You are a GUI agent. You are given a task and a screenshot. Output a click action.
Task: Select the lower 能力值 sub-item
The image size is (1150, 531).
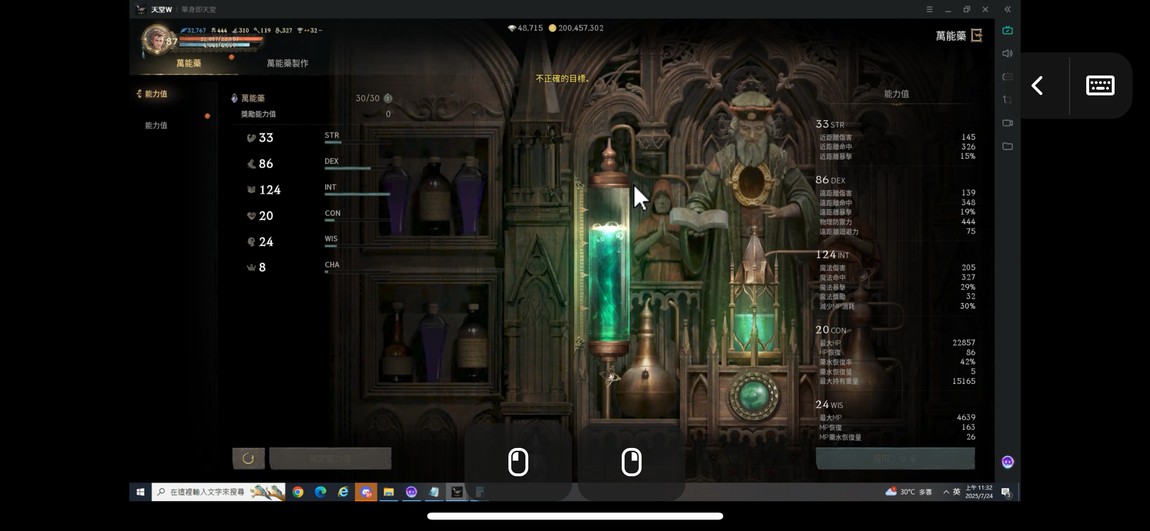(x=155, y=125)
